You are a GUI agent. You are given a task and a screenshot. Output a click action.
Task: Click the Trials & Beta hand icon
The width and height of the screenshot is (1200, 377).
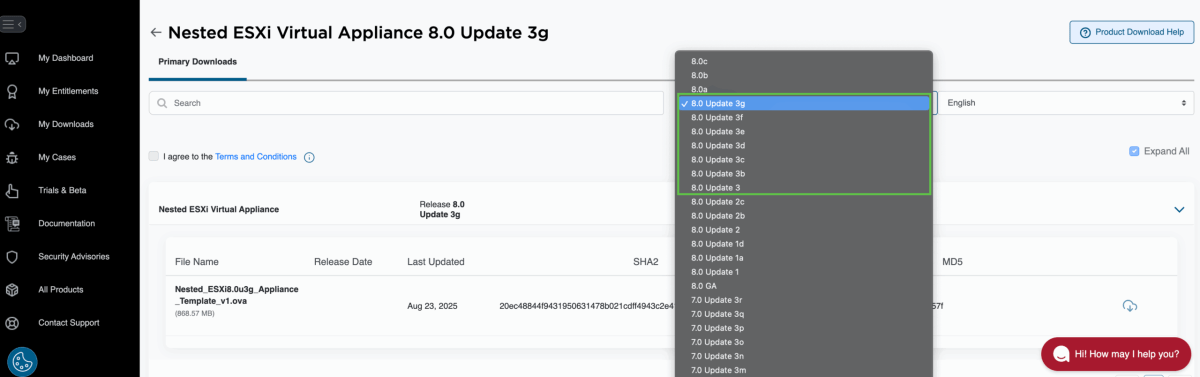pos(12,190)
